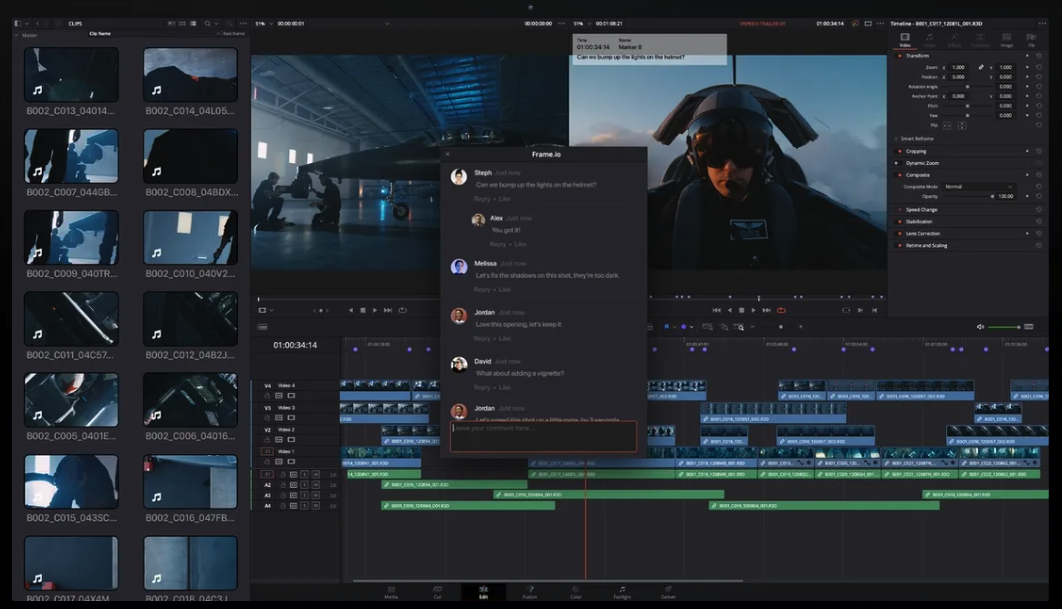The height and width of the screenshot is (609, 1062).
Task: Open the Media page
Action: click(x=391, y=592)
